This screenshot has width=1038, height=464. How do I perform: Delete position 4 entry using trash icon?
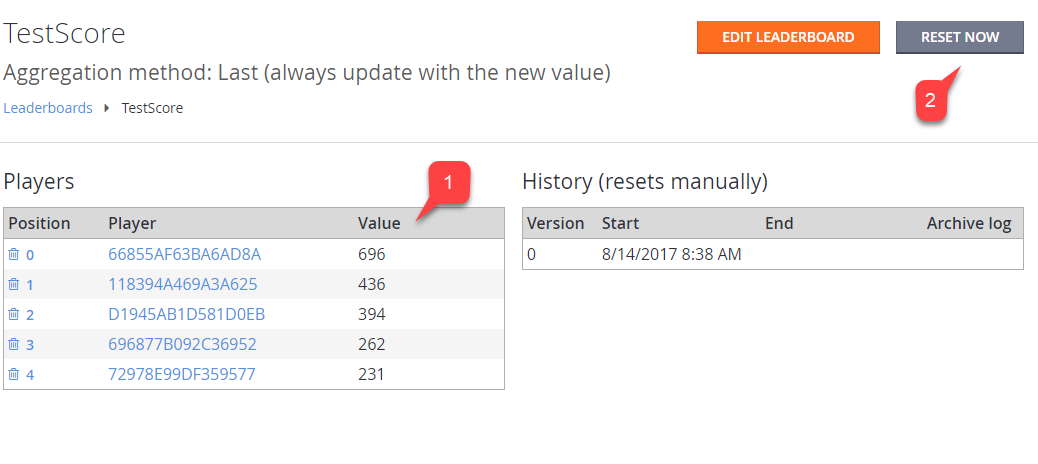coord(13,375)
